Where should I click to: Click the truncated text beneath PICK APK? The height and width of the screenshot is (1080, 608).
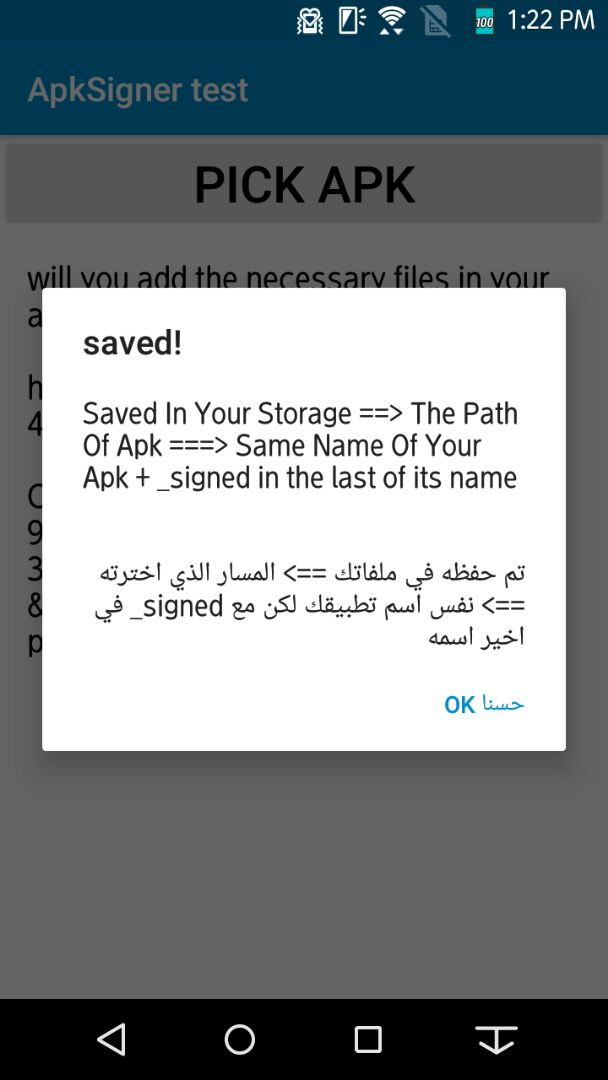click(300, 278)
